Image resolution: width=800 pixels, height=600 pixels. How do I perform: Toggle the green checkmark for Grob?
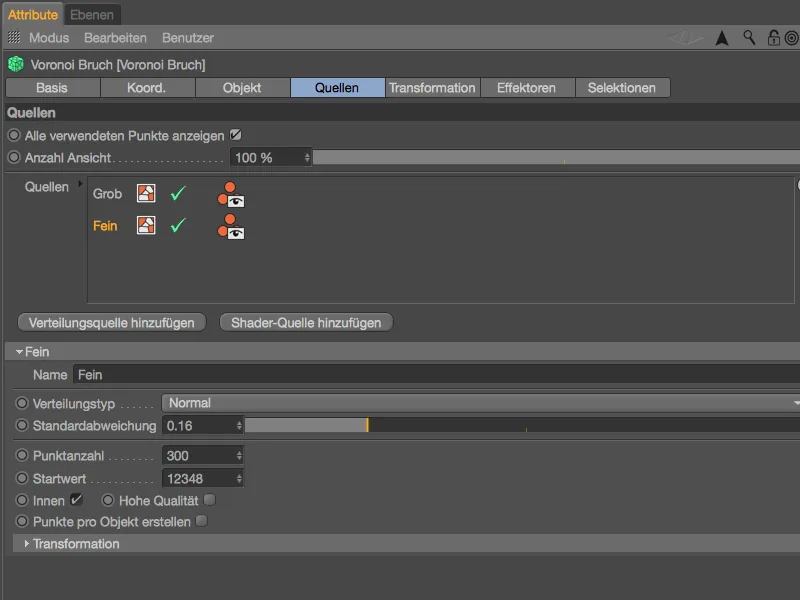tap(178, 193)
